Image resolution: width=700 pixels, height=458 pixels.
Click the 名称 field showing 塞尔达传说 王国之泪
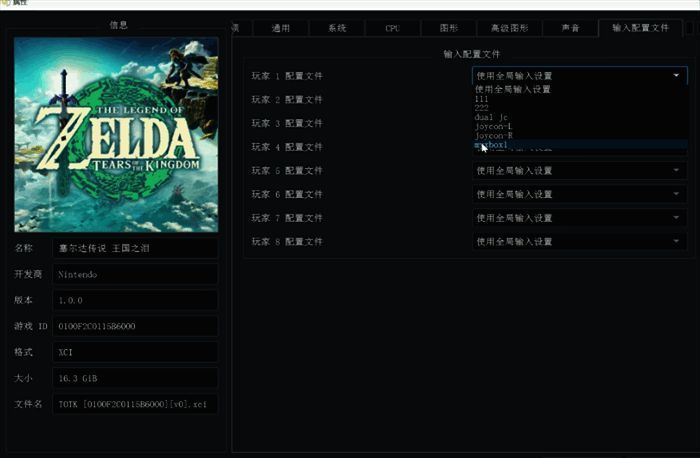[x=135, y=248]
